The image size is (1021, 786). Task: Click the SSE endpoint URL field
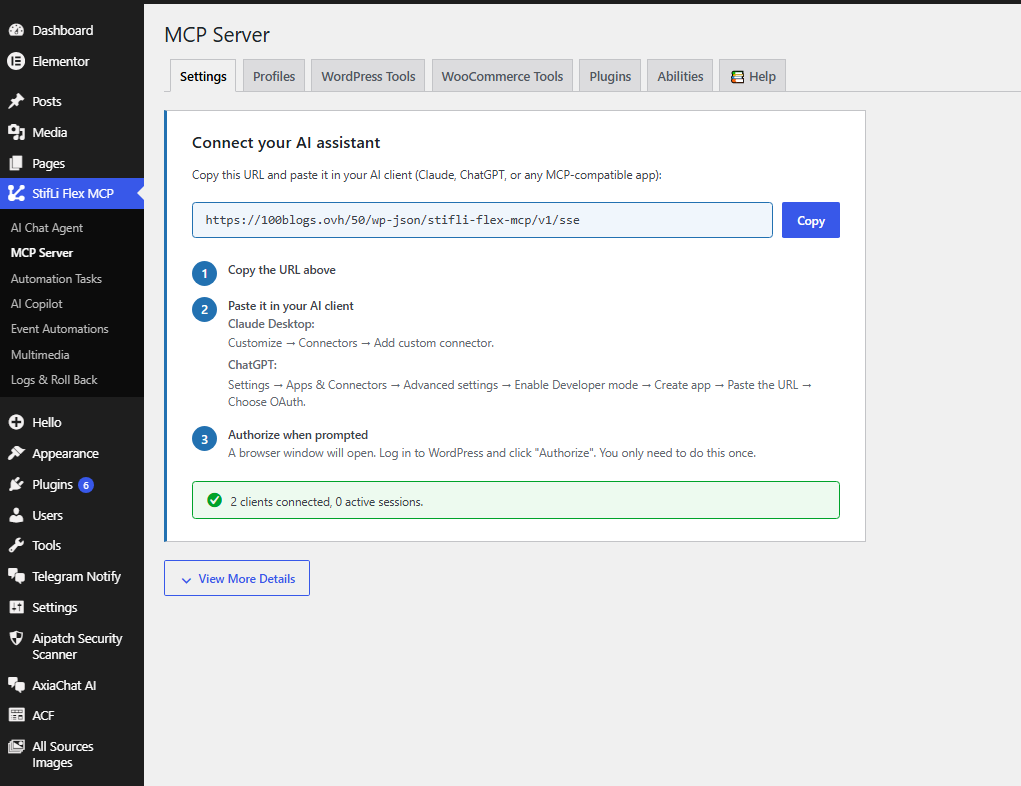482,220
